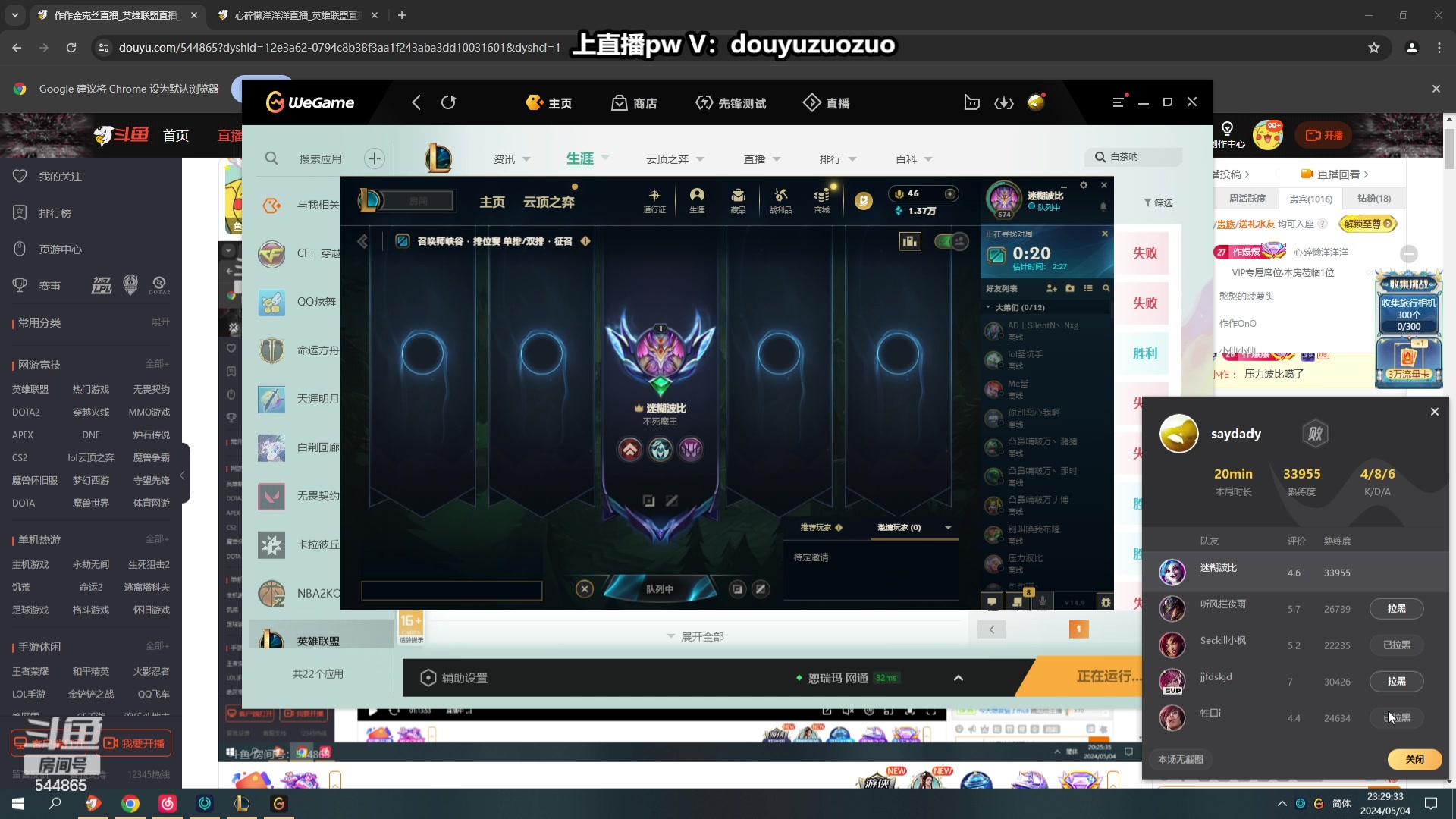Open the 藏品 collection icon
The width and height of the screenshot is (1456, 819).
[738, 200]
